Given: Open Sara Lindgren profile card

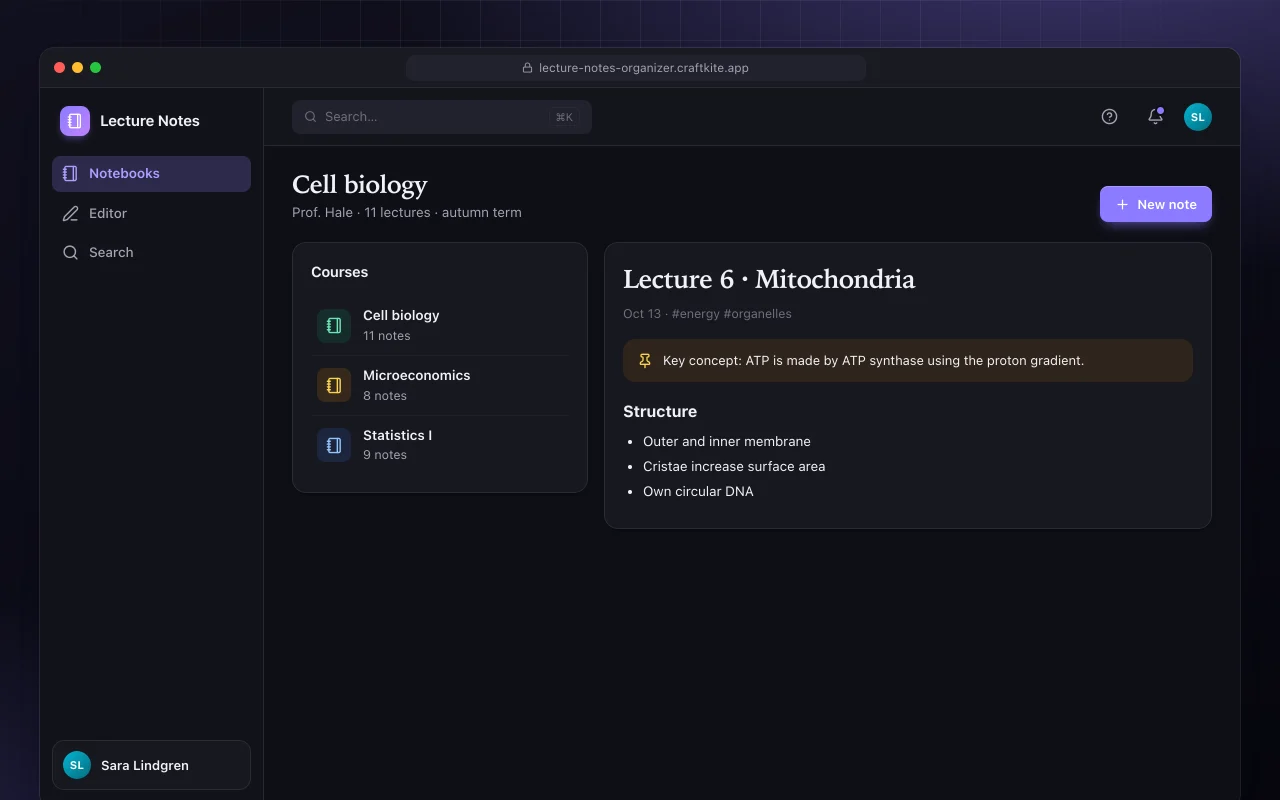Looking at the screenshot, I should tap(151, 765).
